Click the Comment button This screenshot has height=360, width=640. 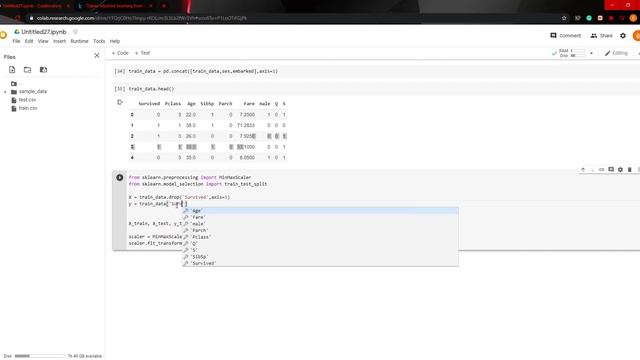click(565, 36)
